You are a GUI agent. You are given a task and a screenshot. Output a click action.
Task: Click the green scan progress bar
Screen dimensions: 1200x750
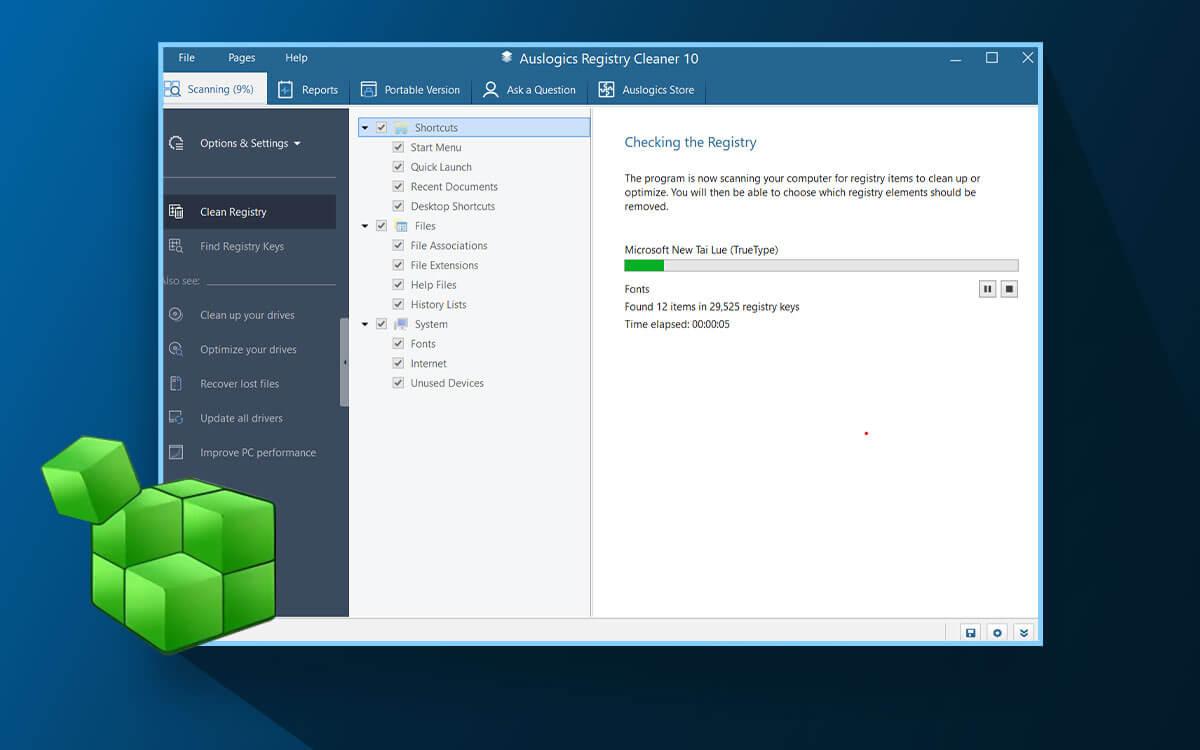click(x=644, y=265)
